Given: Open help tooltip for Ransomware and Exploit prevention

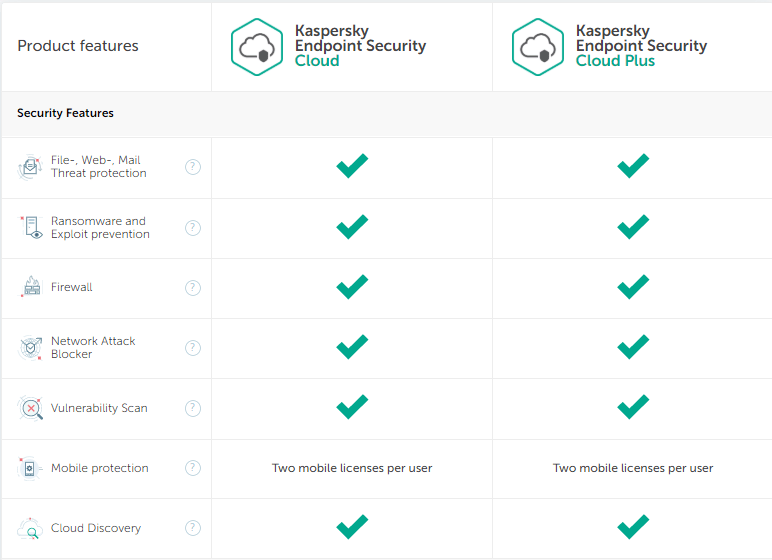Looking at the screenshot, I should 193,228.
